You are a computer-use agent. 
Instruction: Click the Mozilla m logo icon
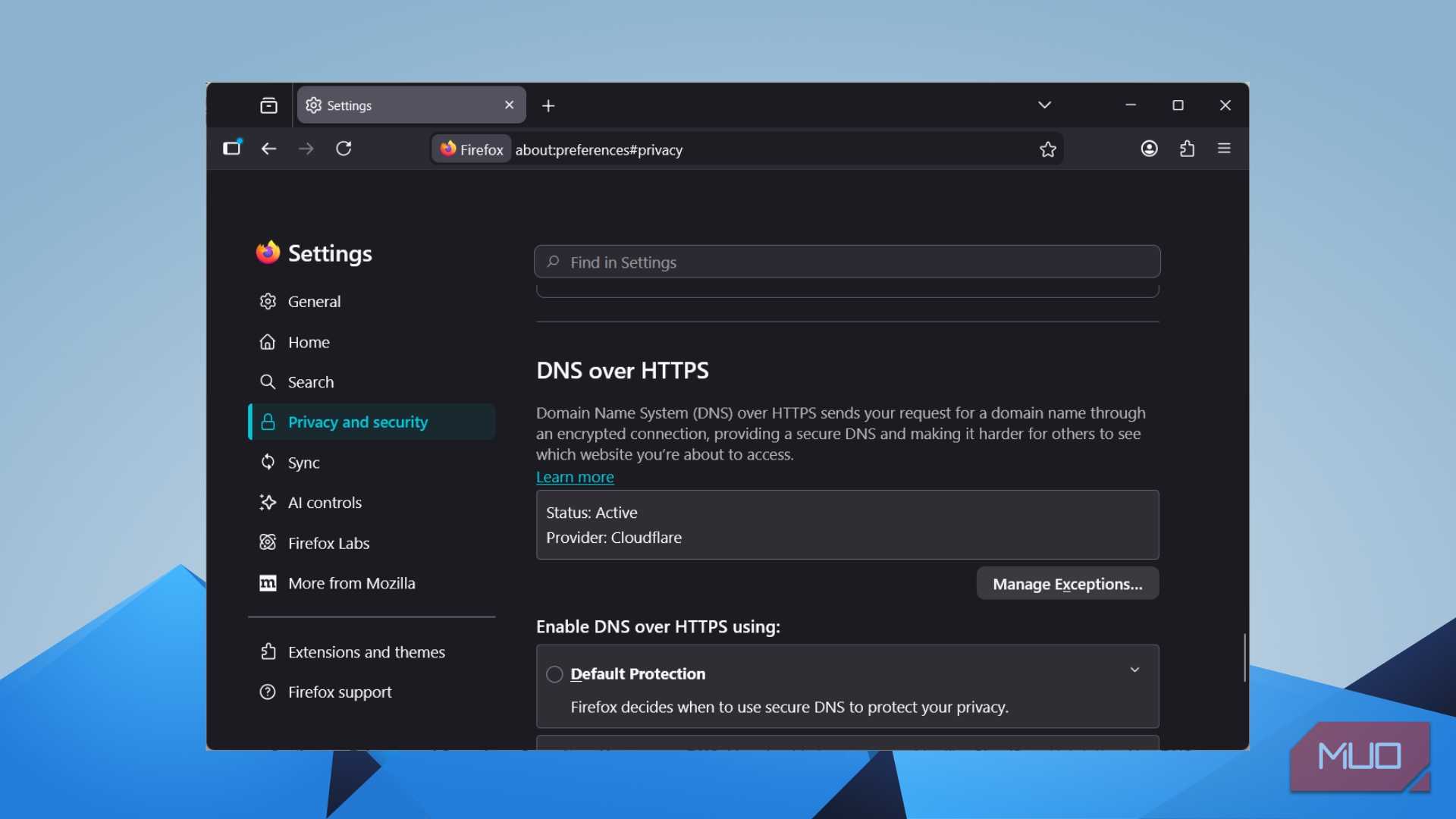(268, 583)
